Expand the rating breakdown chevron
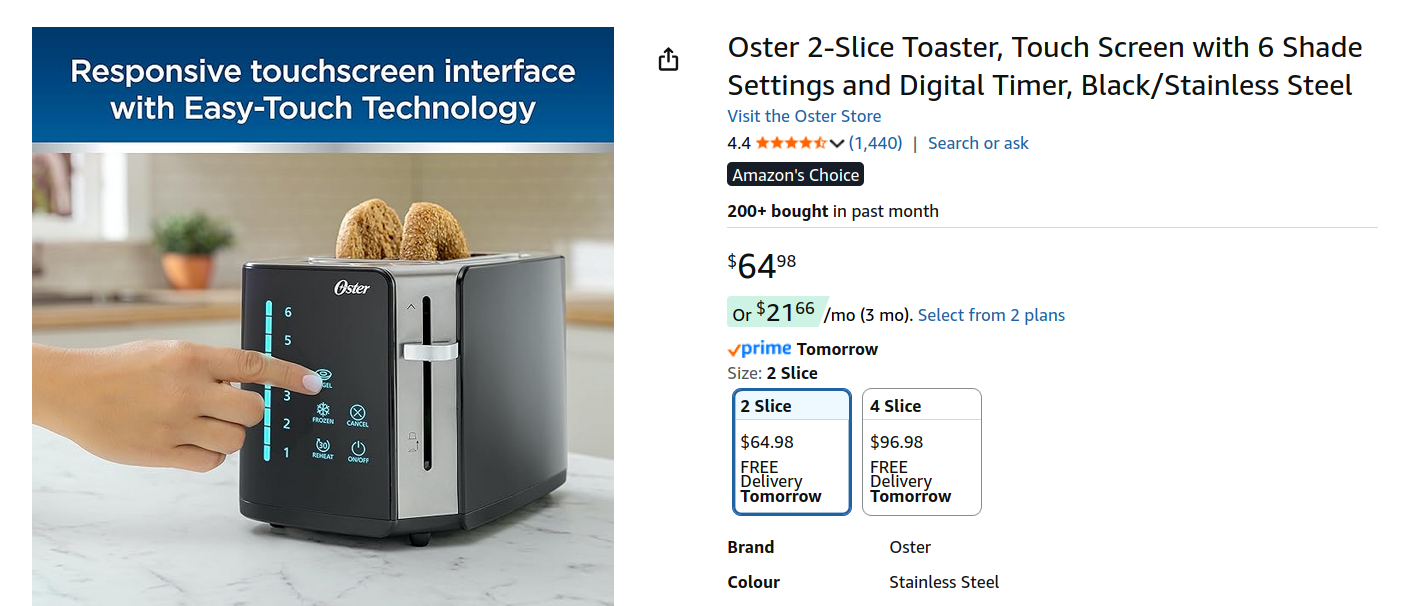 [838, 143]
